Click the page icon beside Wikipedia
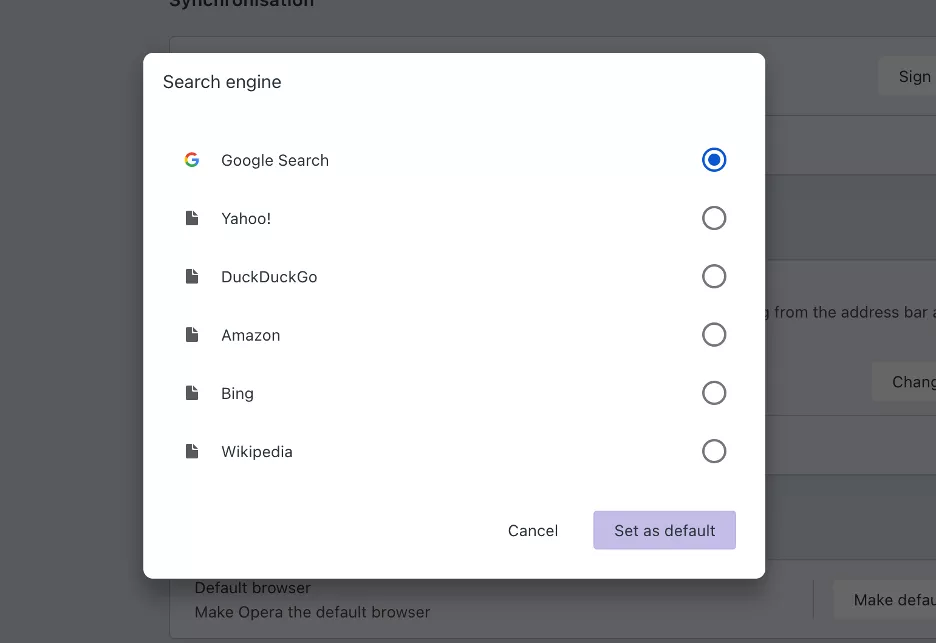The image size is (936, 644). [x=192, y=451]
